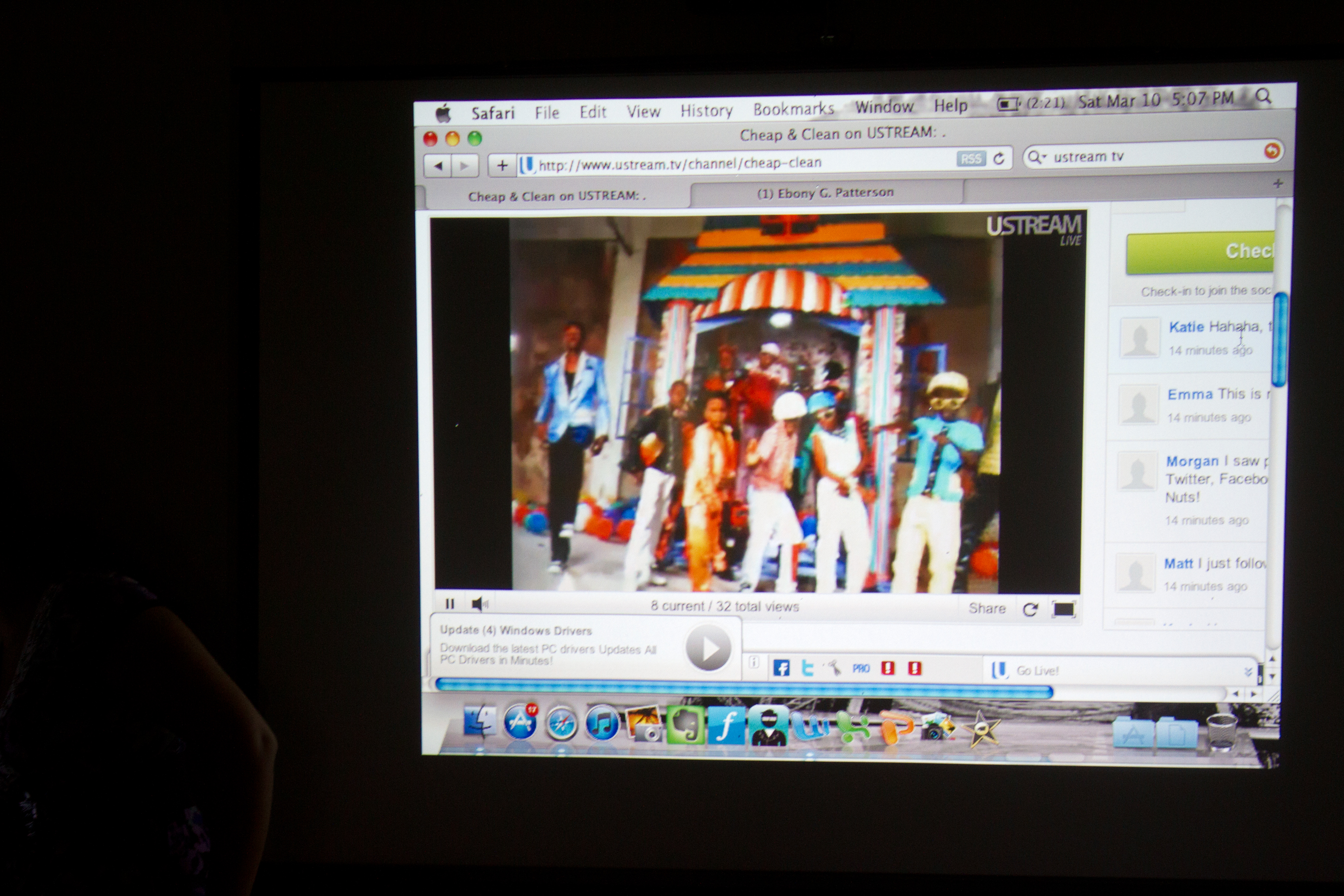Click the battery status icon
The image size is (1344, 896).
(x=1008, y=104)
